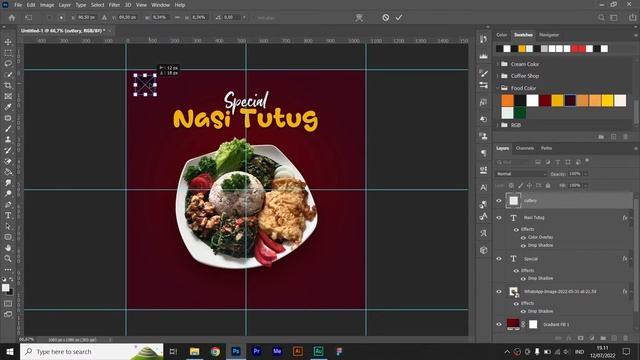Select the Eraser tool

click(x=8, y=161)
